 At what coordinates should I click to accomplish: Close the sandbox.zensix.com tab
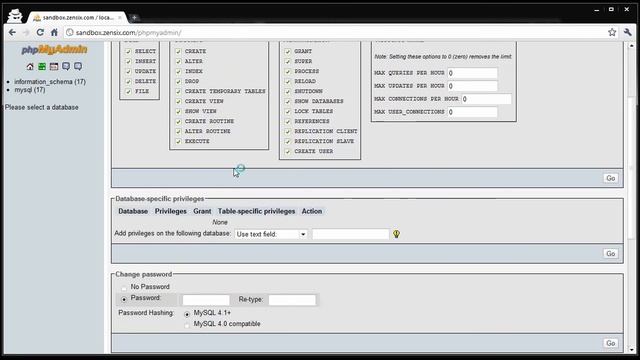(120, 18)
